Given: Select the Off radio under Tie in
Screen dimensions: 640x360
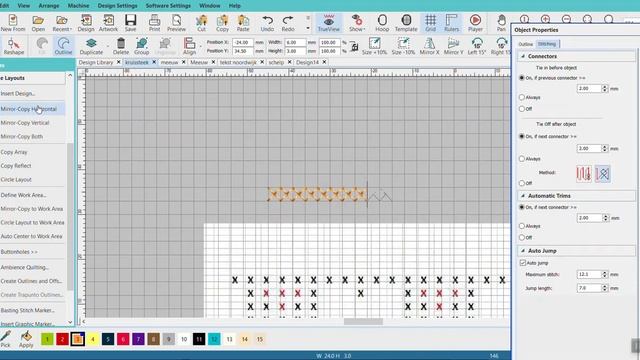Looking at the screenshot, I should tap(522, 109).
